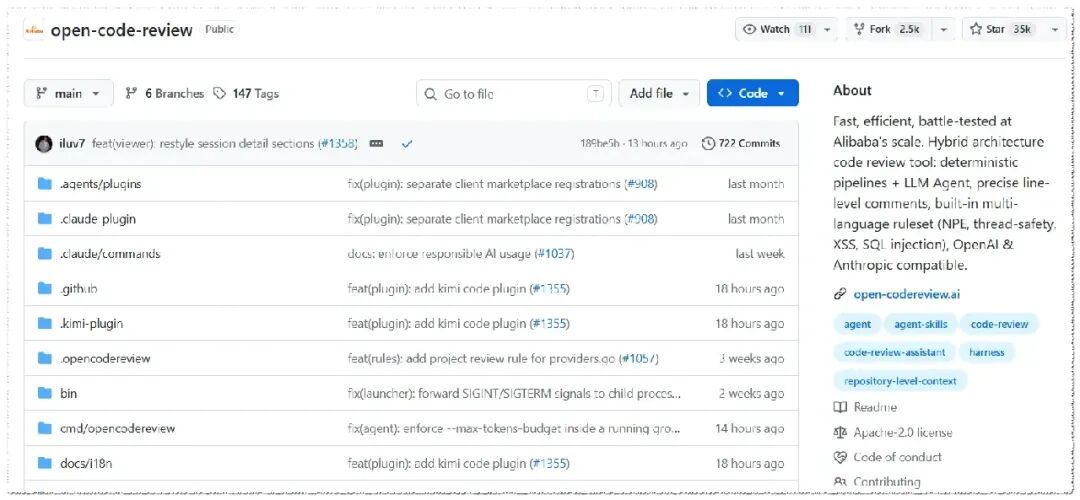Click the Go to file search field

pos(514,94)
